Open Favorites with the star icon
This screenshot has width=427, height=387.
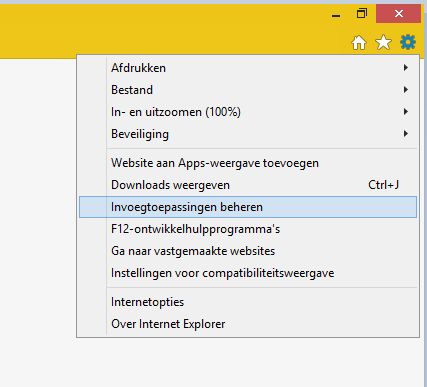tap(383, 43)
